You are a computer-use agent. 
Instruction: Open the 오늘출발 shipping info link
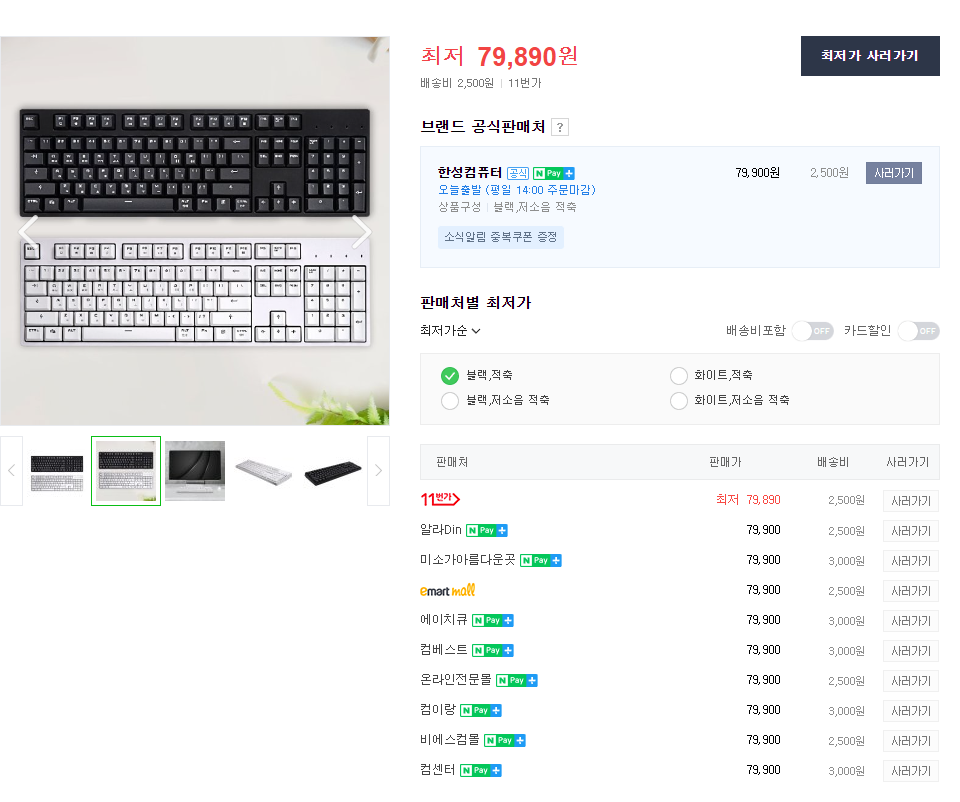517,190
